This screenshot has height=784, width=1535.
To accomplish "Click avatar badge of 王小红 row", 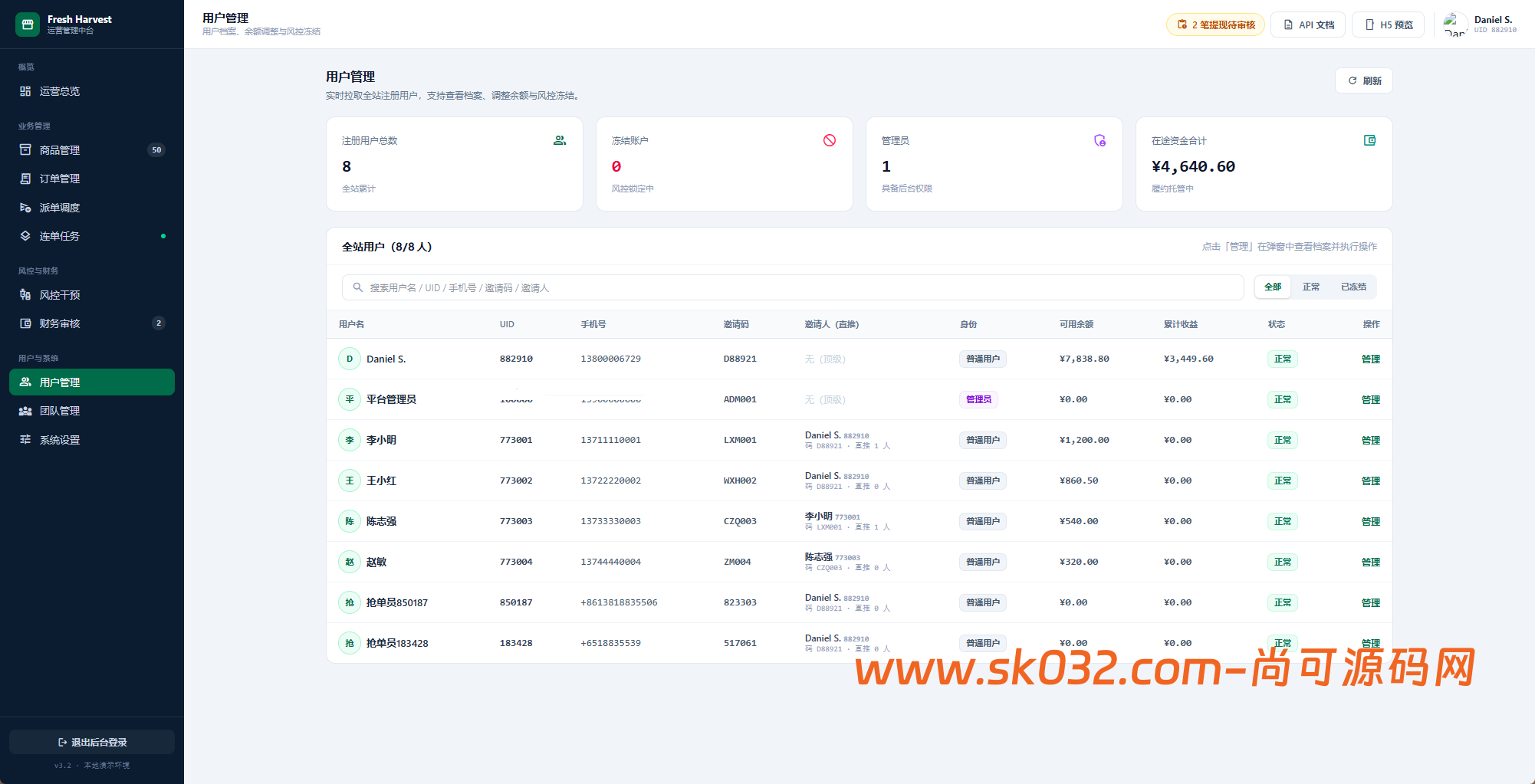I will pyautogui.click(x=350, y=481).
